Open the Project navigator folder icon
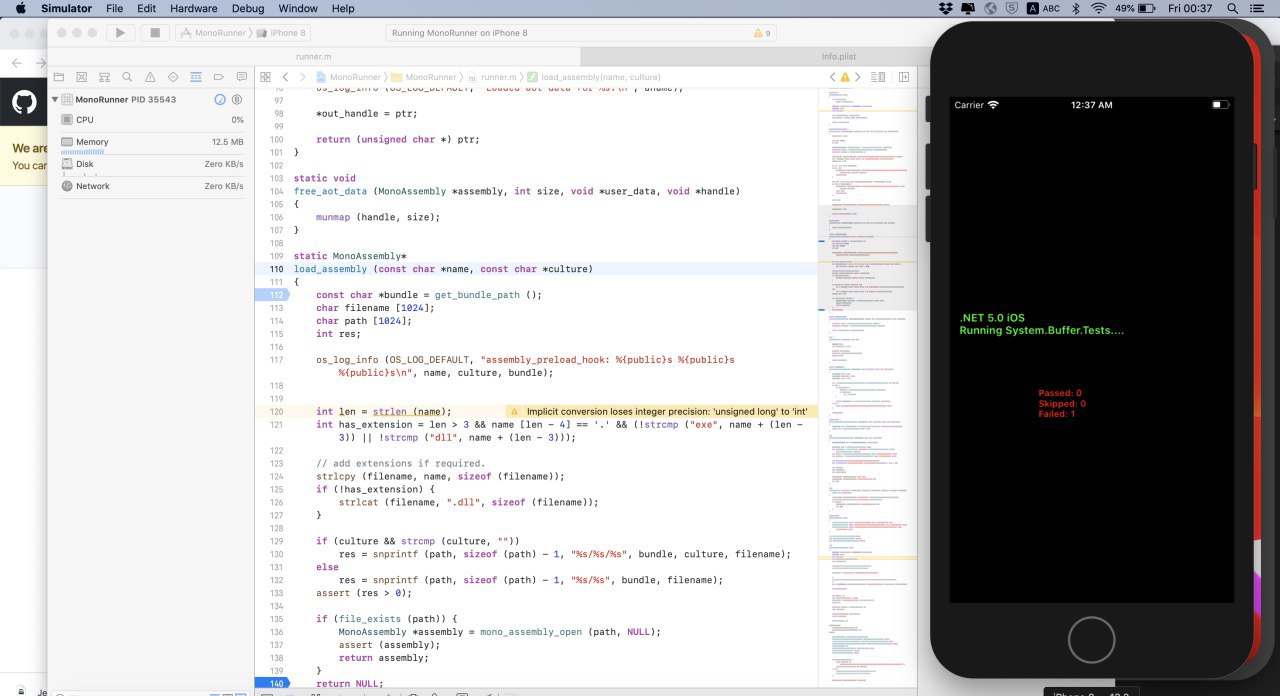Viewport: 1280px width, 696px height. (x=58, y=77)
